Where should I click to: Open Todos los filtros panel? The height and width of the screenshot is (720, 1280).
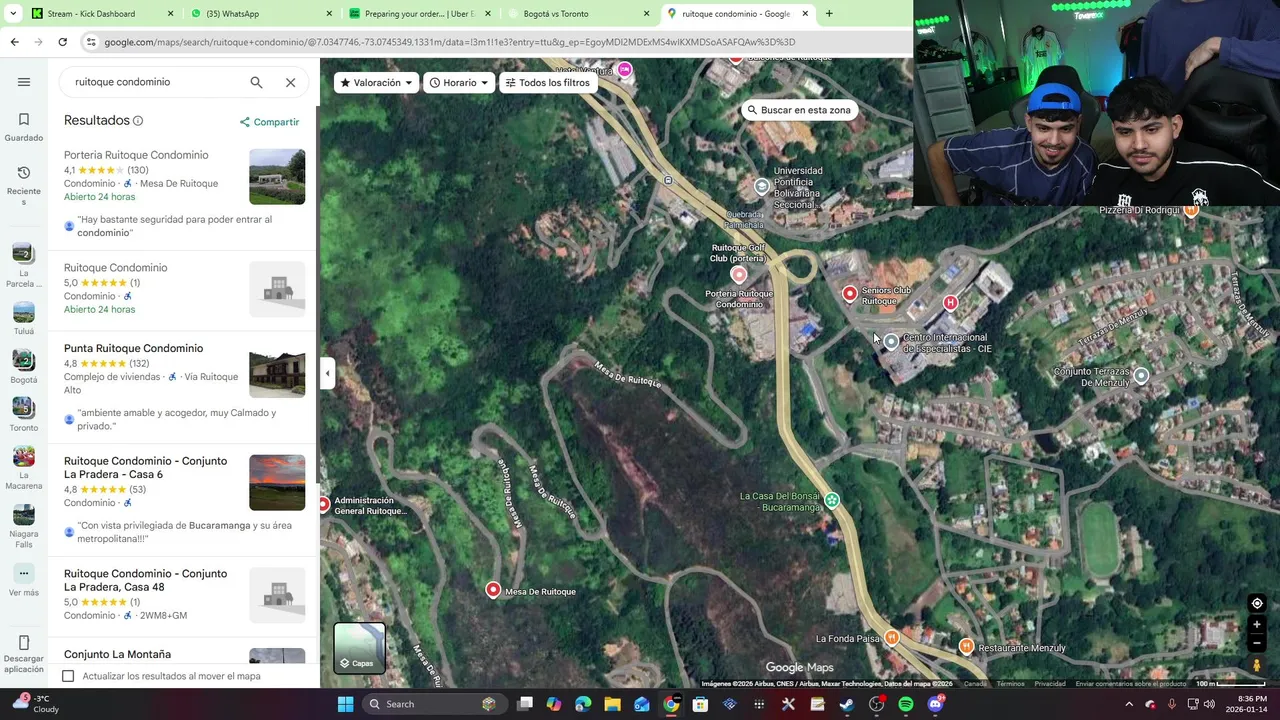(x=547, y=83)
